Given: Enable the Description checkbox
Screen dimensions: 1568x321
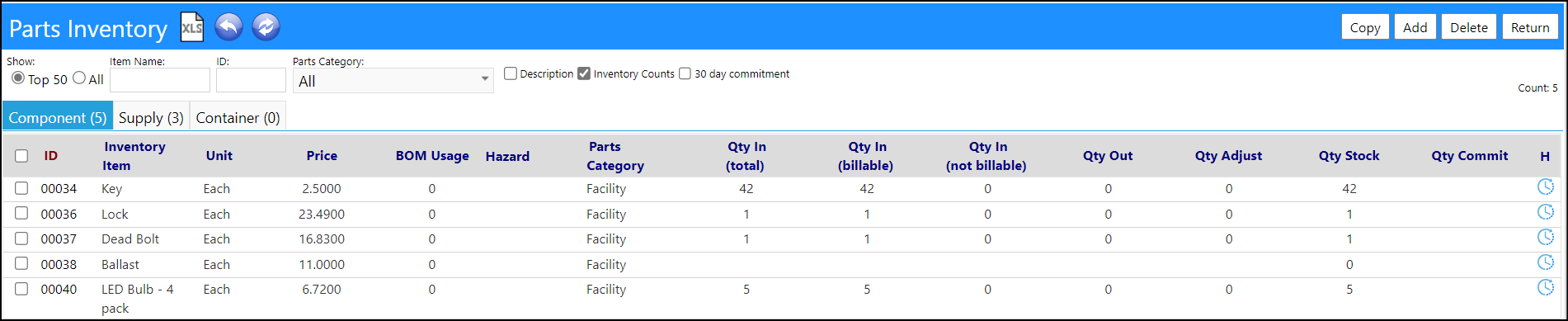Looking at the screenshot, I should (x=511, y=73).
